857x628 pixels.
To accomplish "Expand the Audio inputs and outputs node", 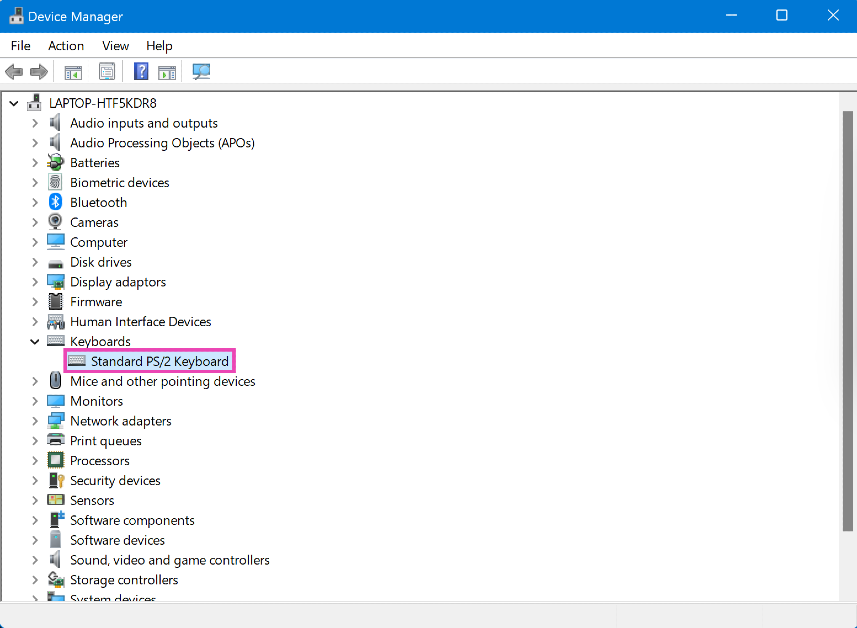I will pyautogui.click(x=35, y=123).
